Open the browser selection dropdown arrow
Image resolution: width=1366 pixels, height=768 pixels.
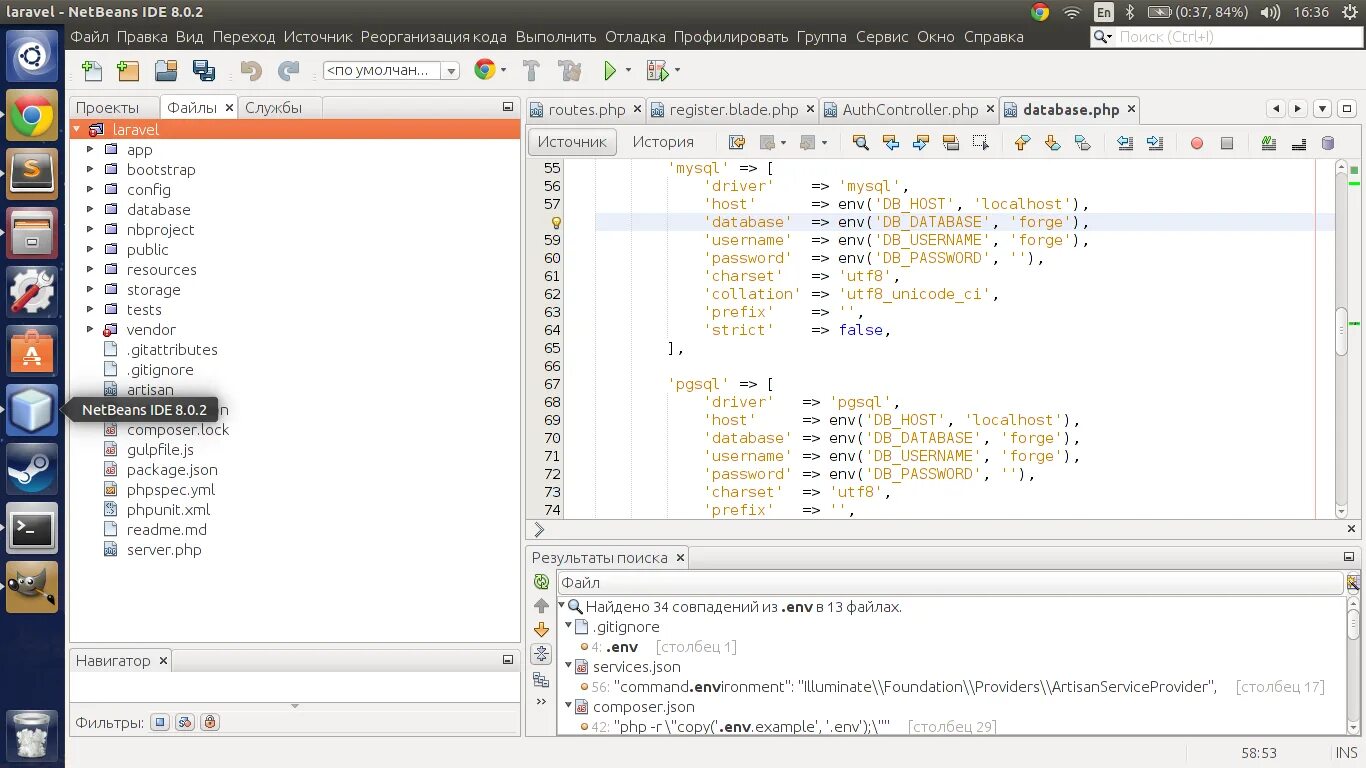click(503, 70)
